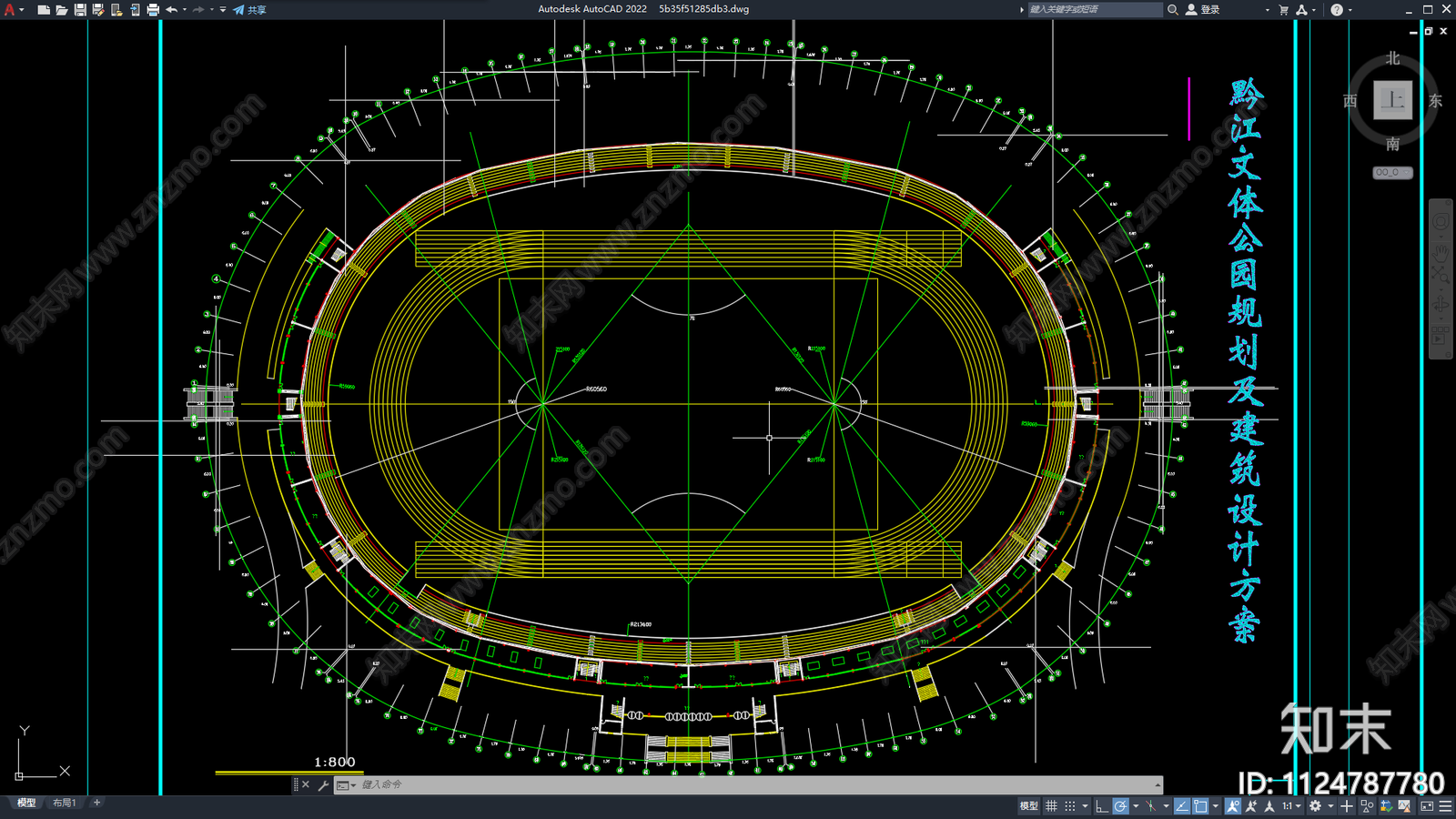Toggle snap mode dots icon
This screenshot has width=1456, height=819.
[x=1070, y=806]
